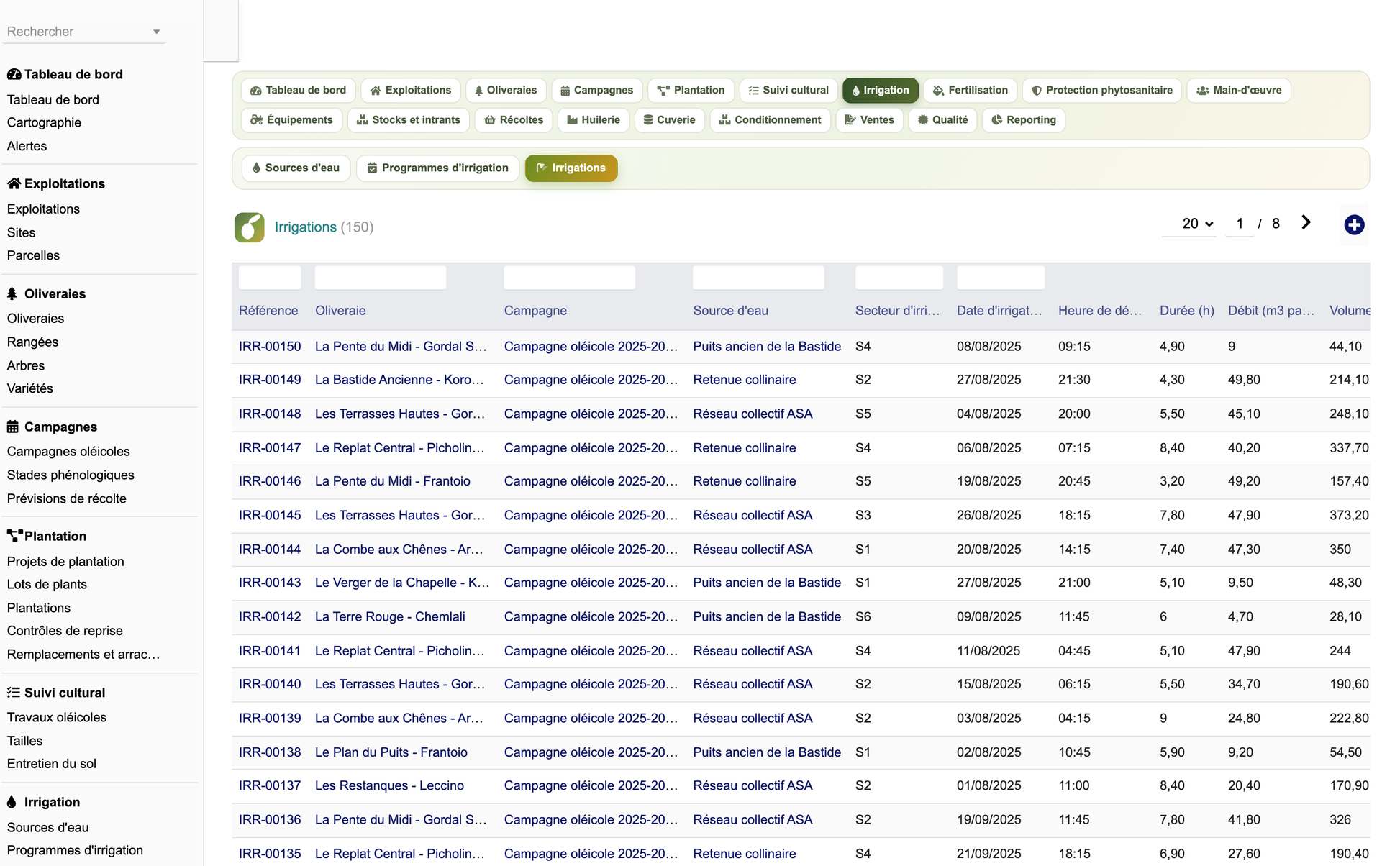Open Puits ancien de la Bastide in IRR-00138 row

click(x=767, y=752)
